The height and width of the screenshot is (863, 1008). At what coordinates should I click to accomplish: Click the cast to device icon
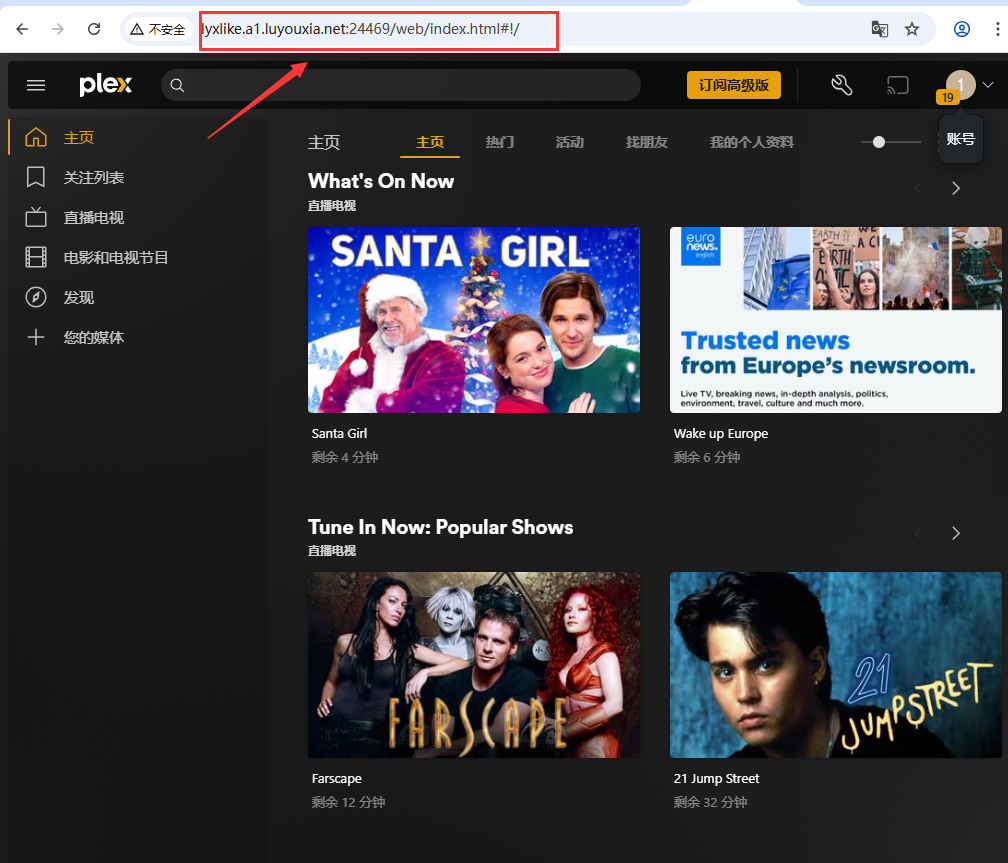point(897,85)
